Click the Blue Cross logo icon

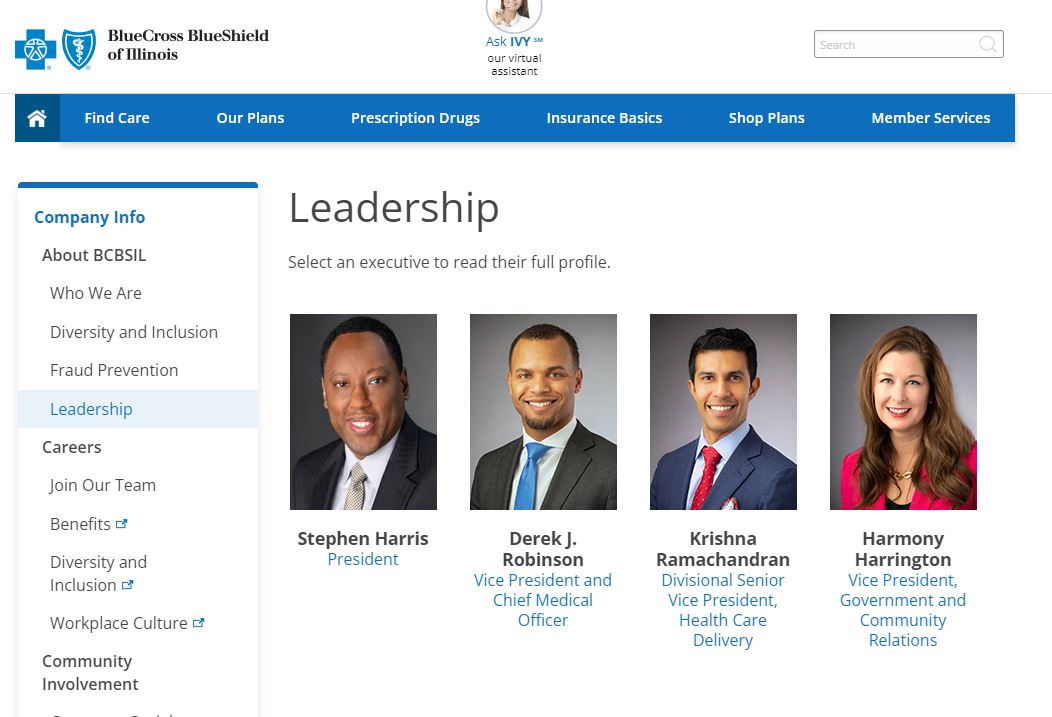pyautogui.click(x=36, y=49)
